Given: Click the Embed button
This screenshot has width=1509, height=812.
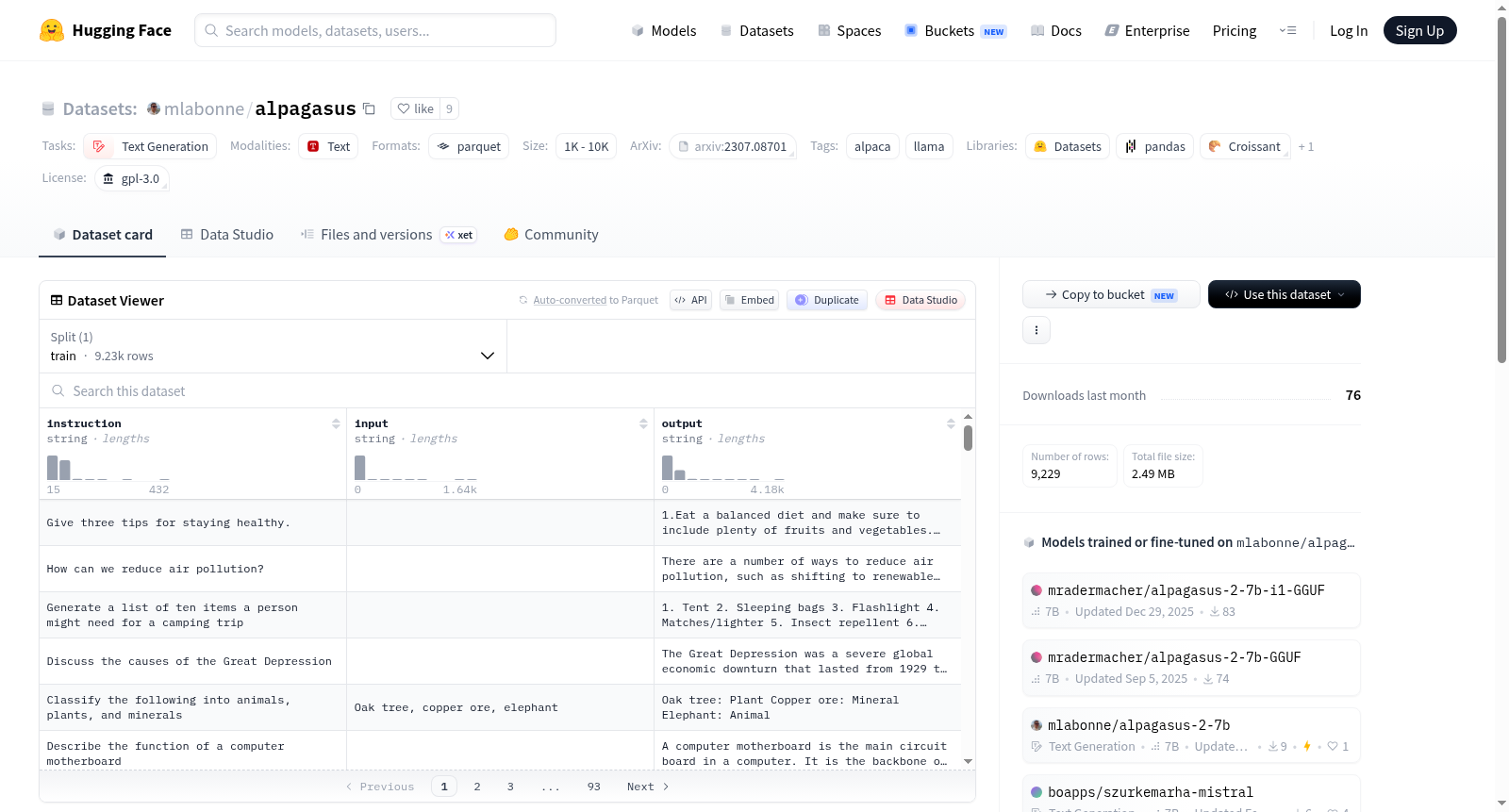Looking at the screenshot, I should point(749,300).
